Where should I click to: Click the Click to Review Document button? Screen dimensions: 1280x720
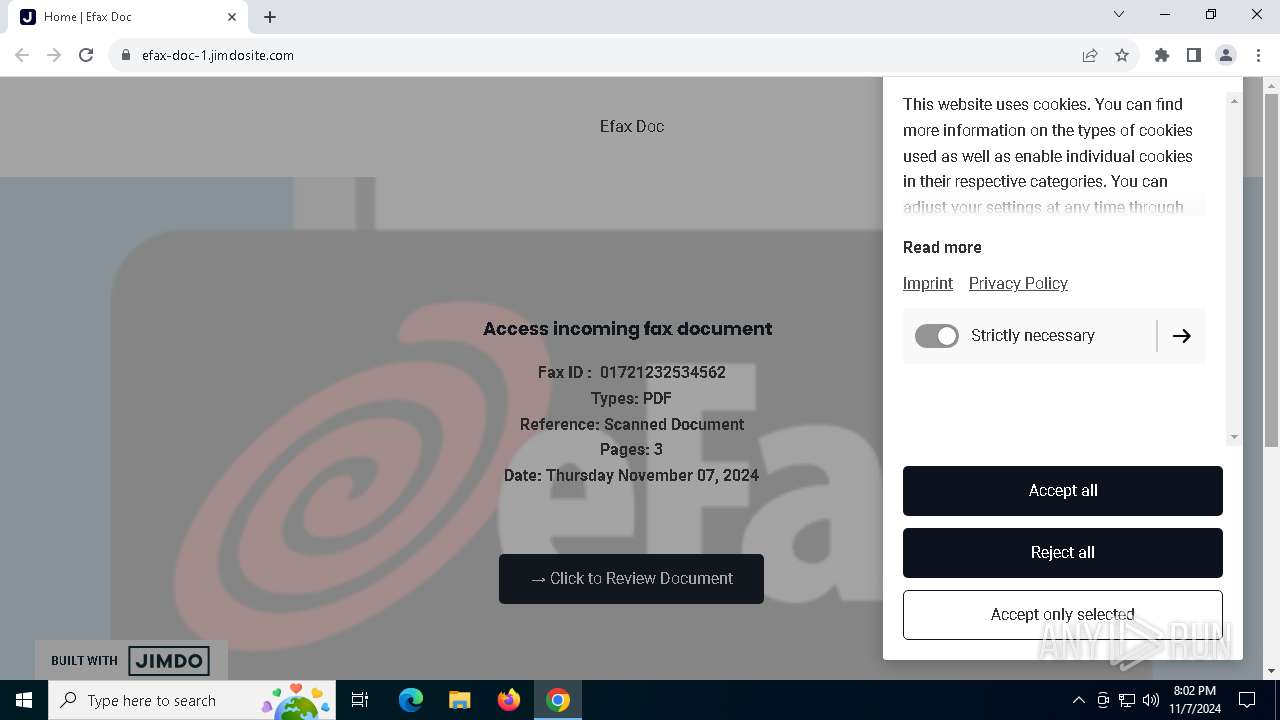coord(631,579)
